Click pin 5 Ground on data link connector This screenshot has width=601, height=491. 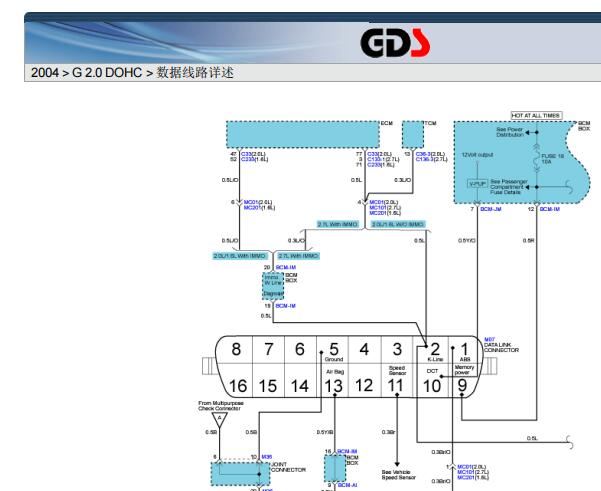334,351
